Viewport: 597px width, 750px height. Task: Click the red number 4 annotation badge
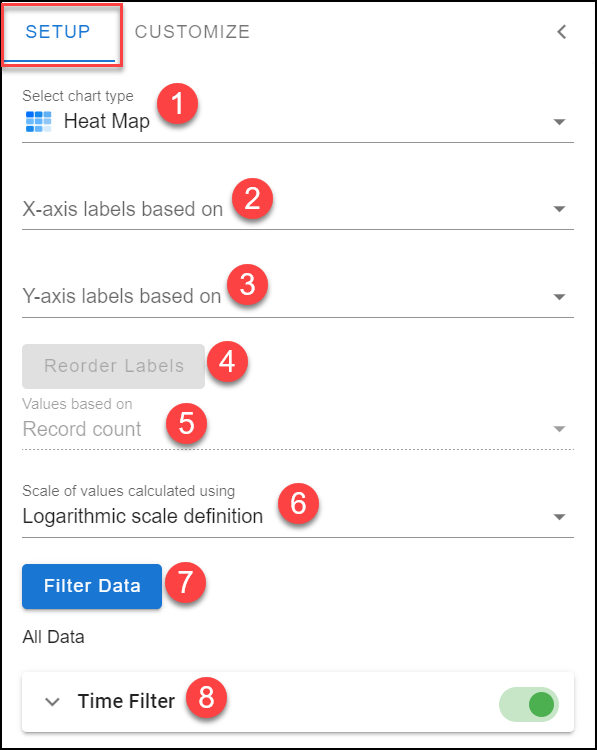pyautogui.click(x=227, y=362)
